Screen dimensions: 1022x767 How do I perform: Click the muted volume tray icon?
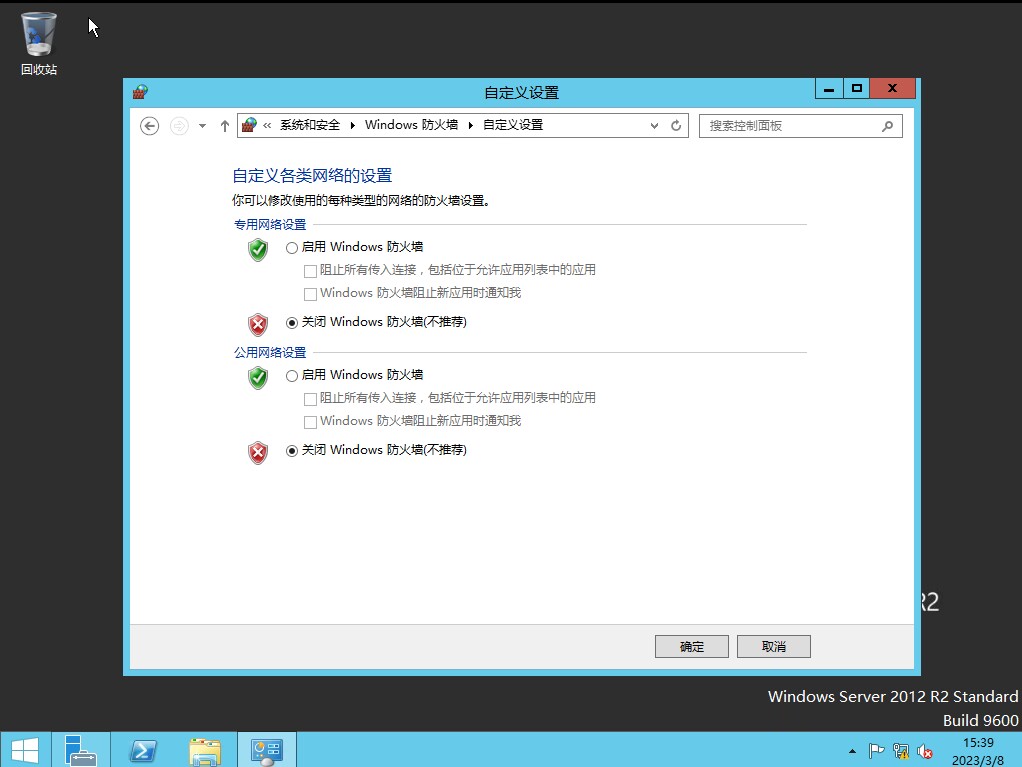point(924,751)
